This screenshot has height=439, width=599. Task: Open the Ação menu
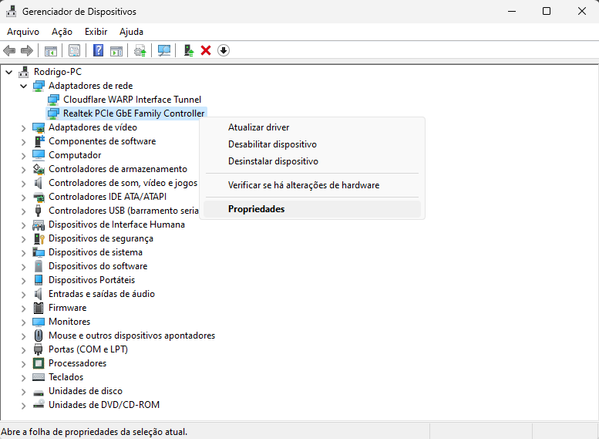click(x=62, y=32)
